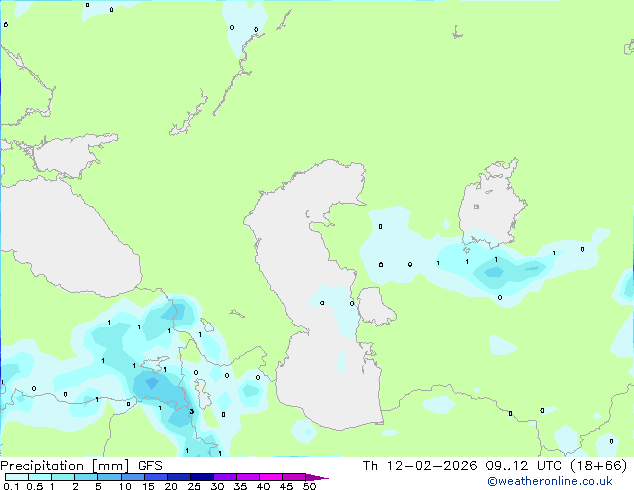Select the 0.1–0.5 mm legend color swatch
Screen dimensions: 634x490
click(x=17, y=477)
